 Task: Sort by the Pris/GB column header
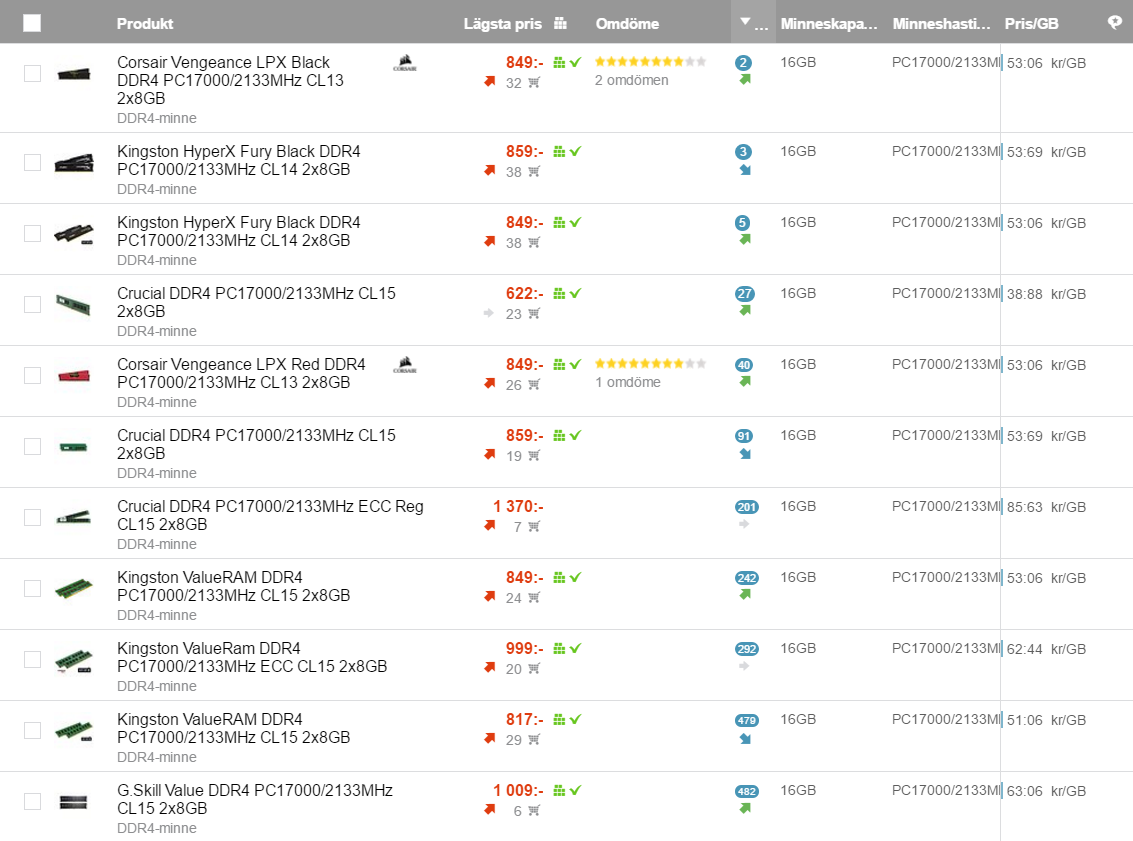point(1031,23)
